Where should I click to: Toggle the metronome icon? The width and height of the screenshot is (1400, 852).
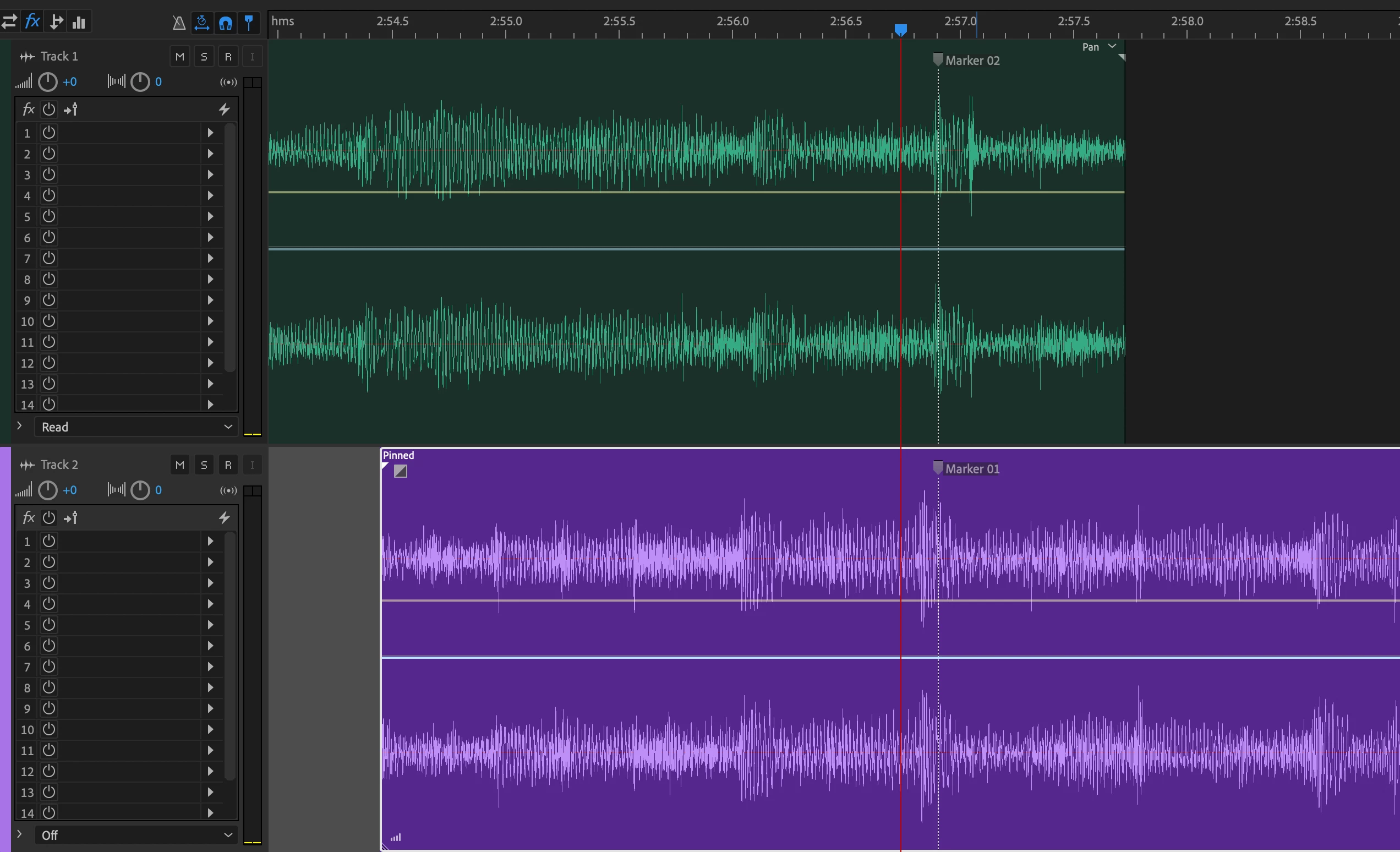178,23
